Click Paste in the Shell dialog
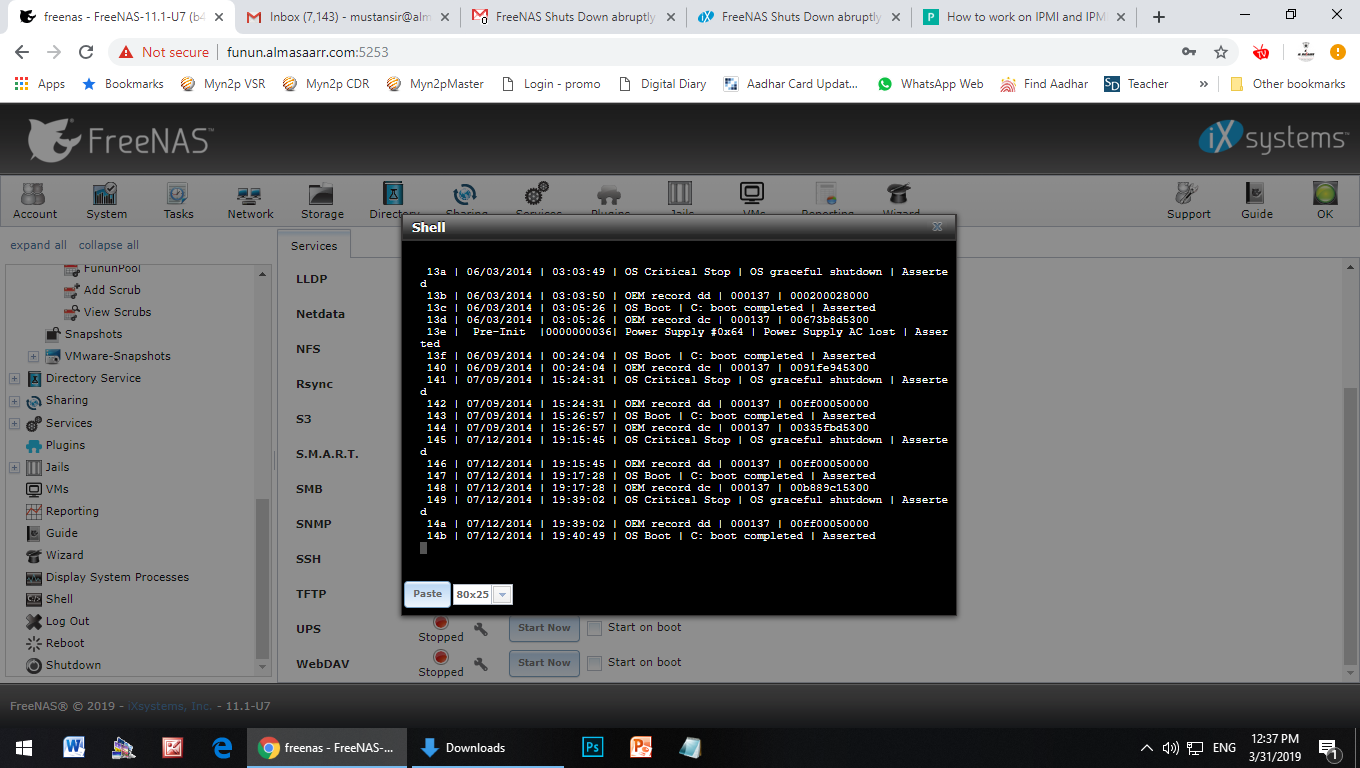This screenshot has height=768, width=1360. [x=427, y=594]
